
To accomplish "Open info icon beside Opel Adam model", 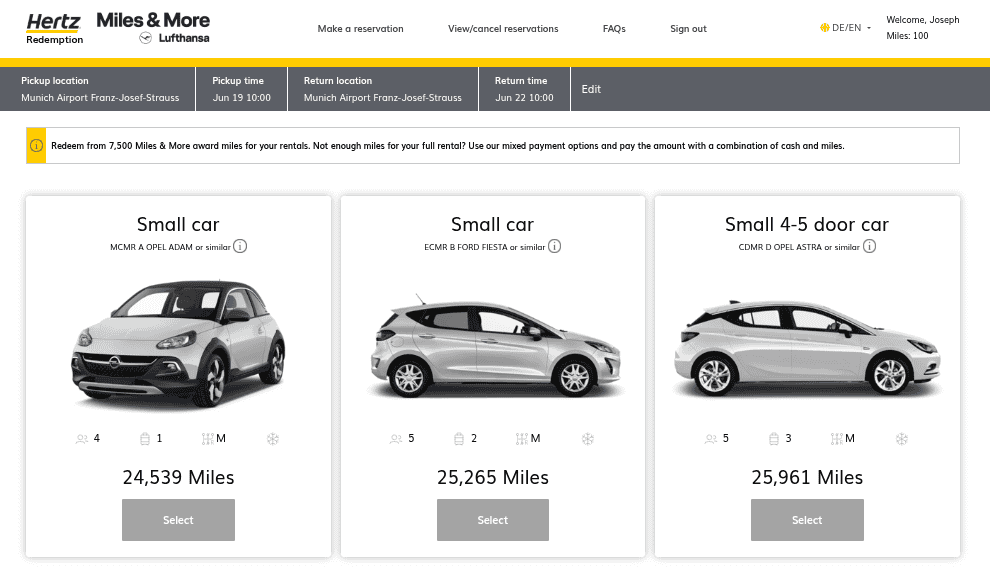I will 240,247.
